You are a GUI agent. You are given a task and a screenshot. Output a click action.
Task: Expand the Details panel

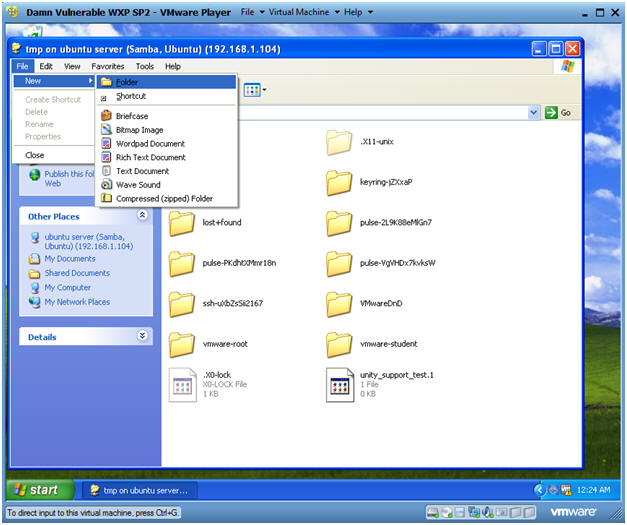[142, 336]
